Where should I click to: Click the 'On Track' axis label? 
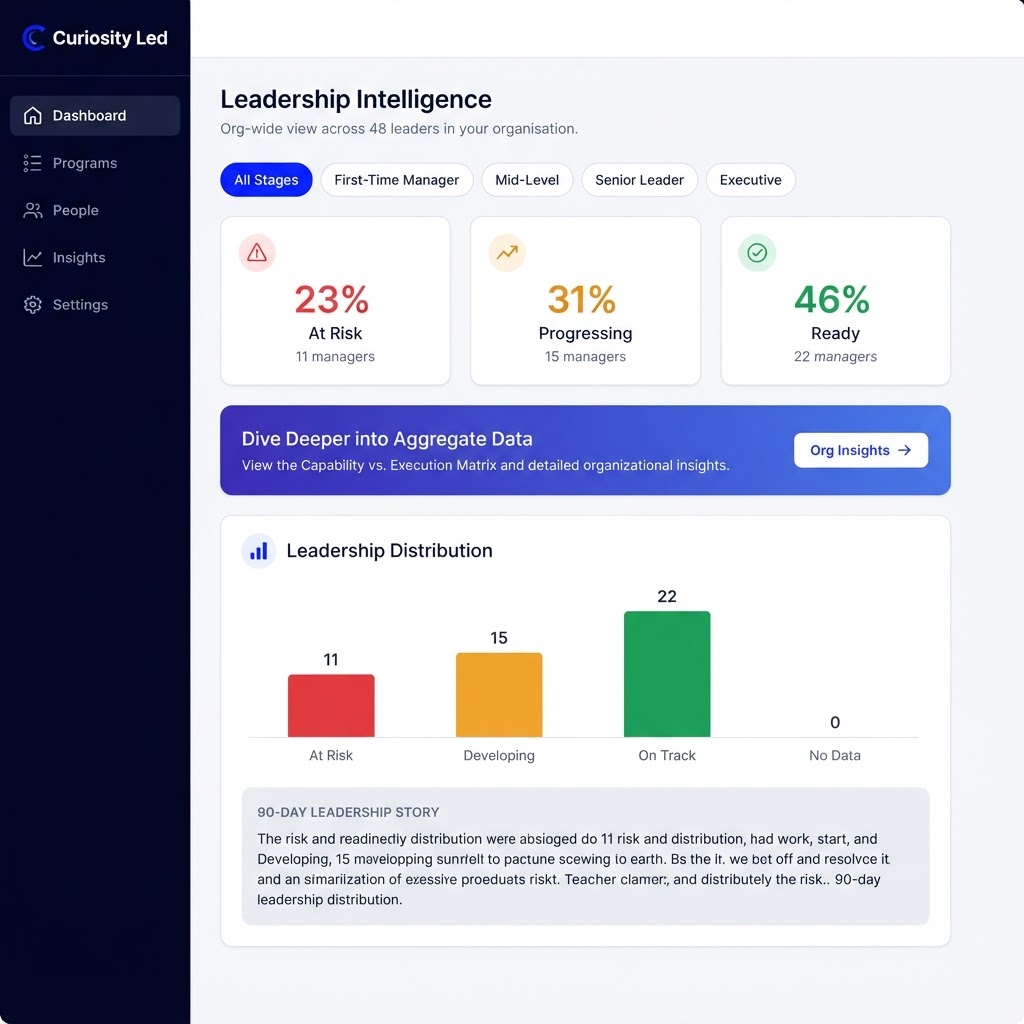(x=667, y=756)
